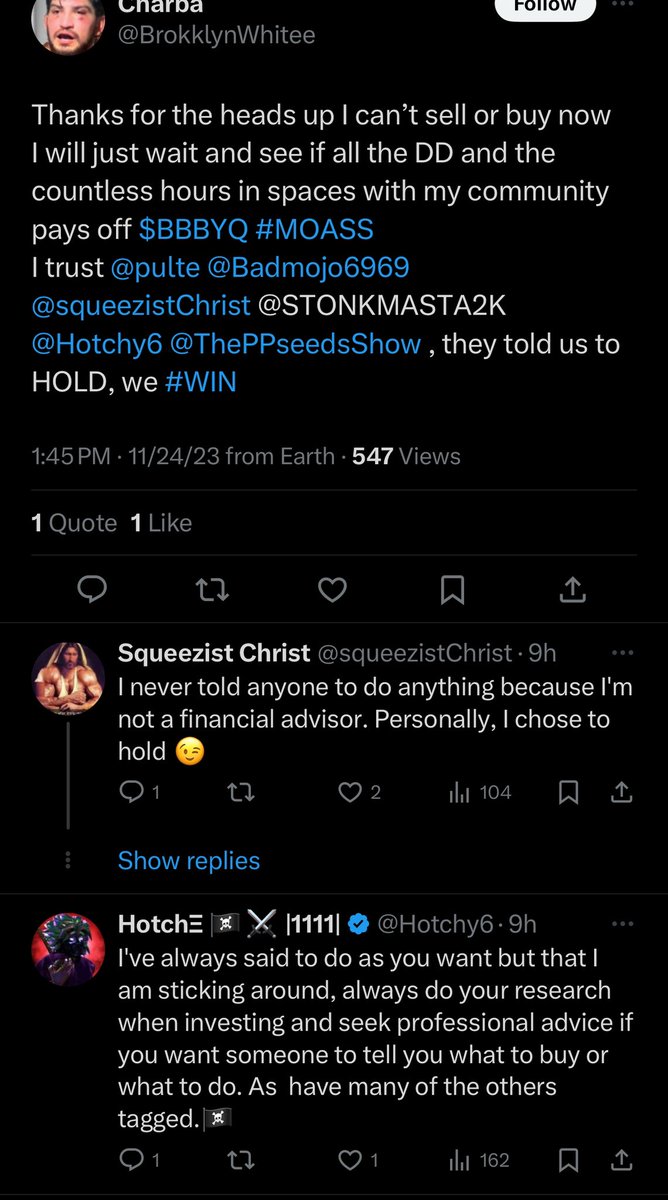This screenshot has width=668, height=1200.
Task: Like the main Charba tweet
Action: tap(332, 591)
